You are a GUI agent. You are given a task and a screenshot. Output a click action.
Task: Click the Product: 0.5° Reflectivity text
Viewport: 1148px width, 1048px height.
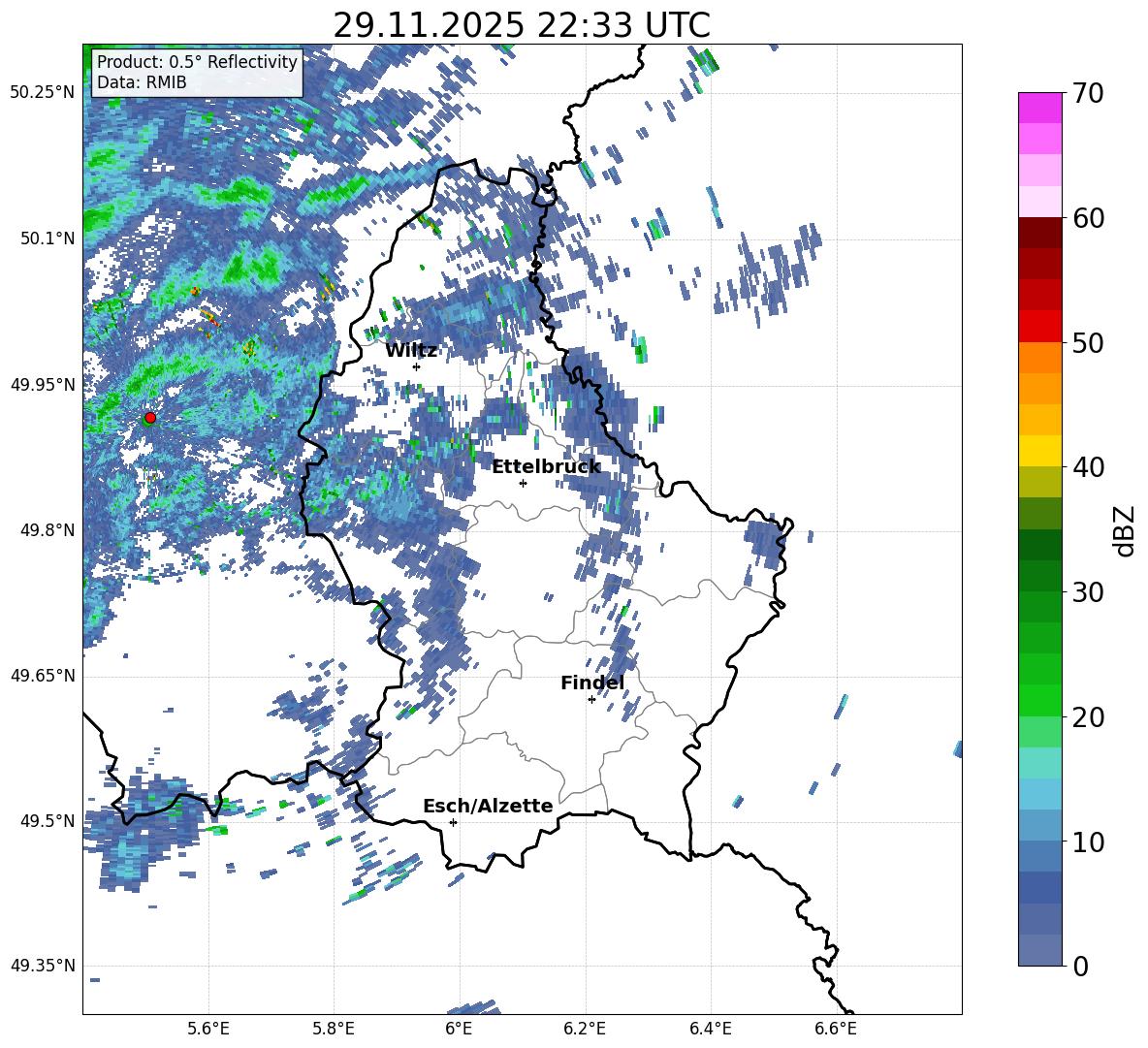[197, 61]
